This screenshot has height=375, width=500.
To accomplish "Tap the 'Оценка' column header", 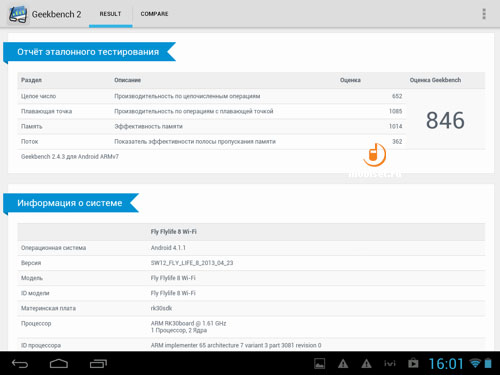I will (x=350, y=80).
